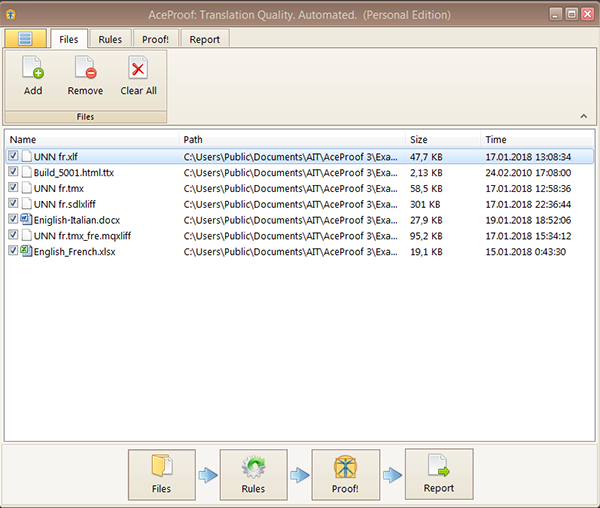Select file name English_French.xlsx
Screen dimensions: 600x508
(74, 252)
